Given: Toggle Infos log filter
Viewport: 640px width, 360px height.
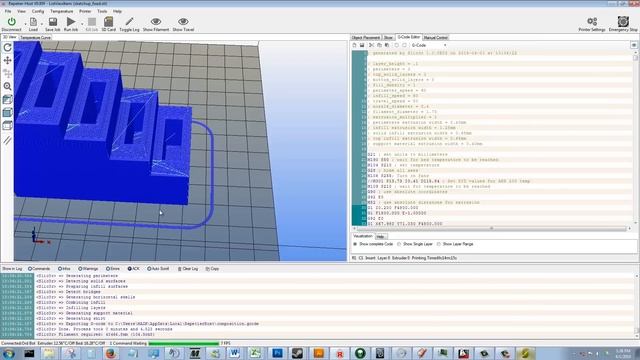Looking at the screenshot, I should click(x=64, y=269).
